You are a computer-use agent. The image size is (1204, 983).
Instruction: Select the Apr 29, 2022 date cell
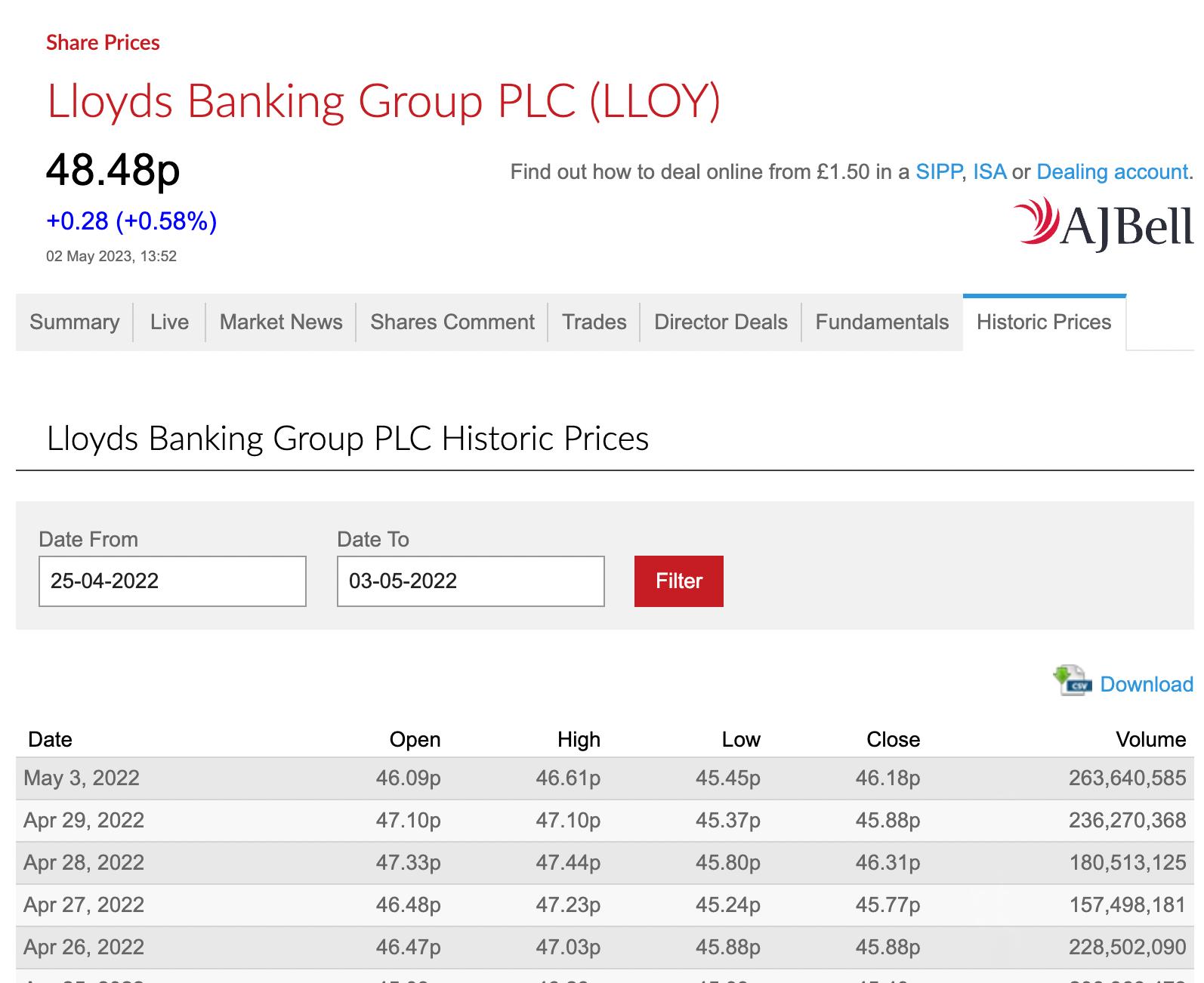click(84, 821)
